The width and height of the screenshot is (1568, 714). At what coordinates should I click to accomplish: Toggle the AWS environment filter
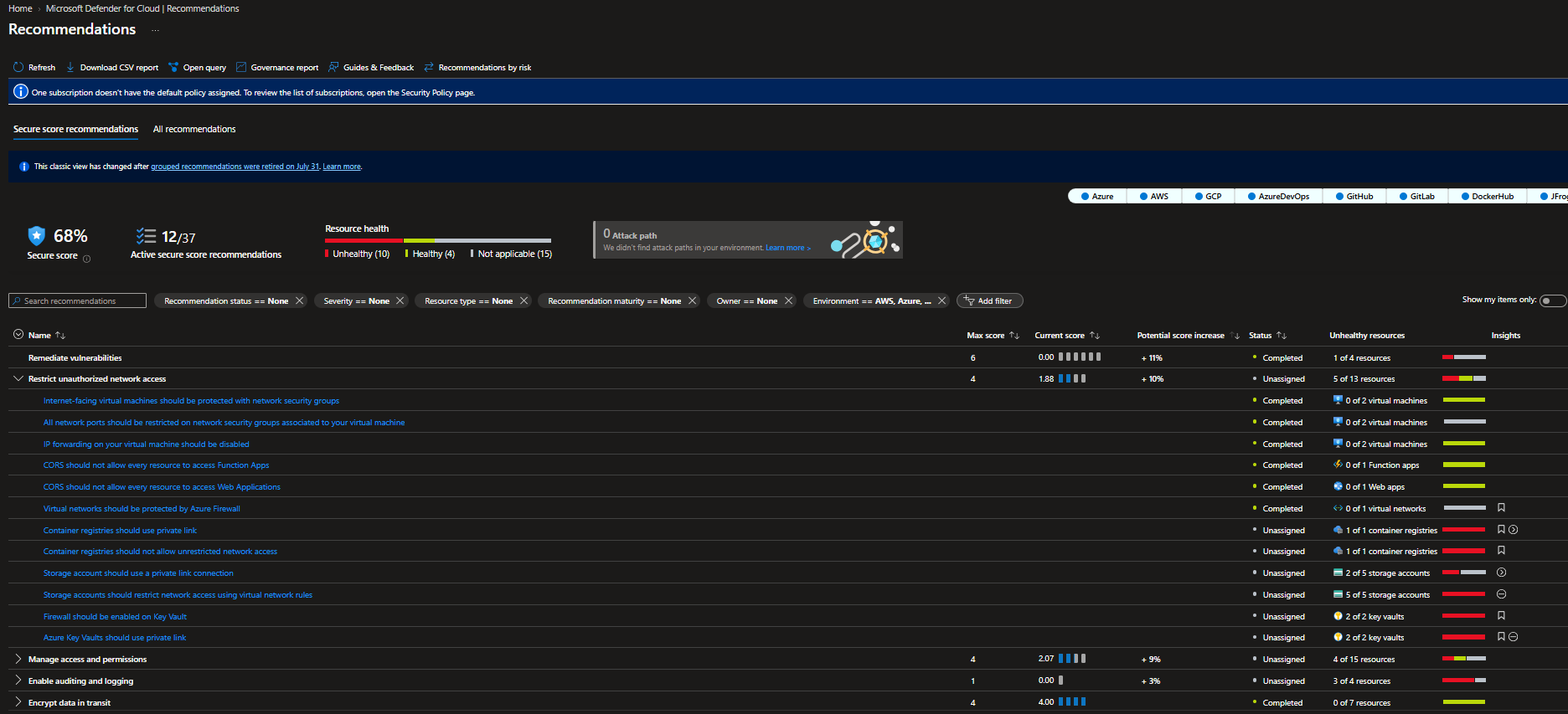[1154, 196]
